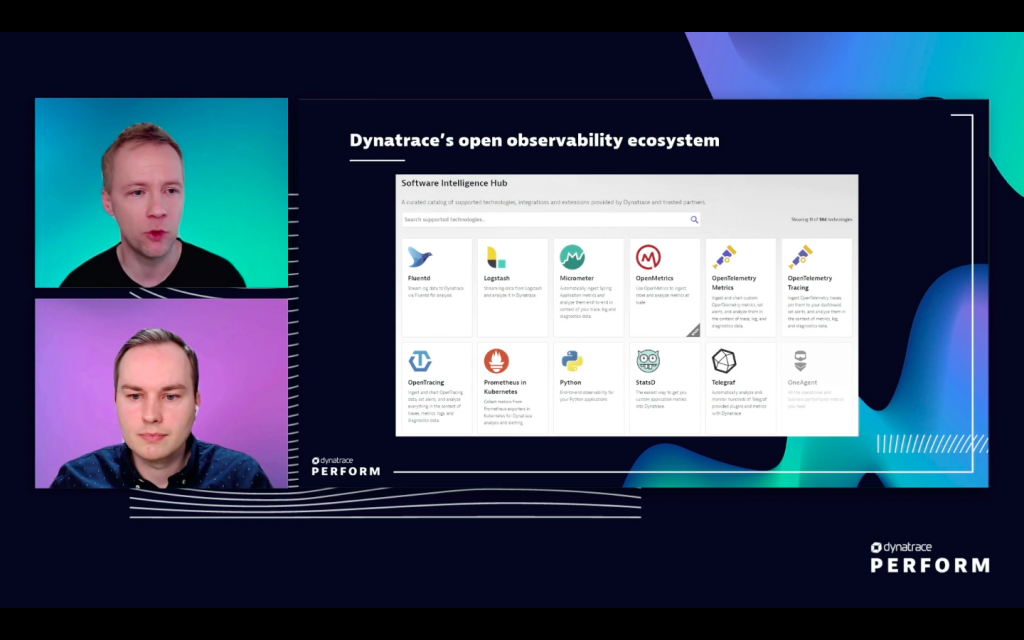Open the OpenTelemetry Tracing icon
1024x640 pixels.
tap(802, 255)
